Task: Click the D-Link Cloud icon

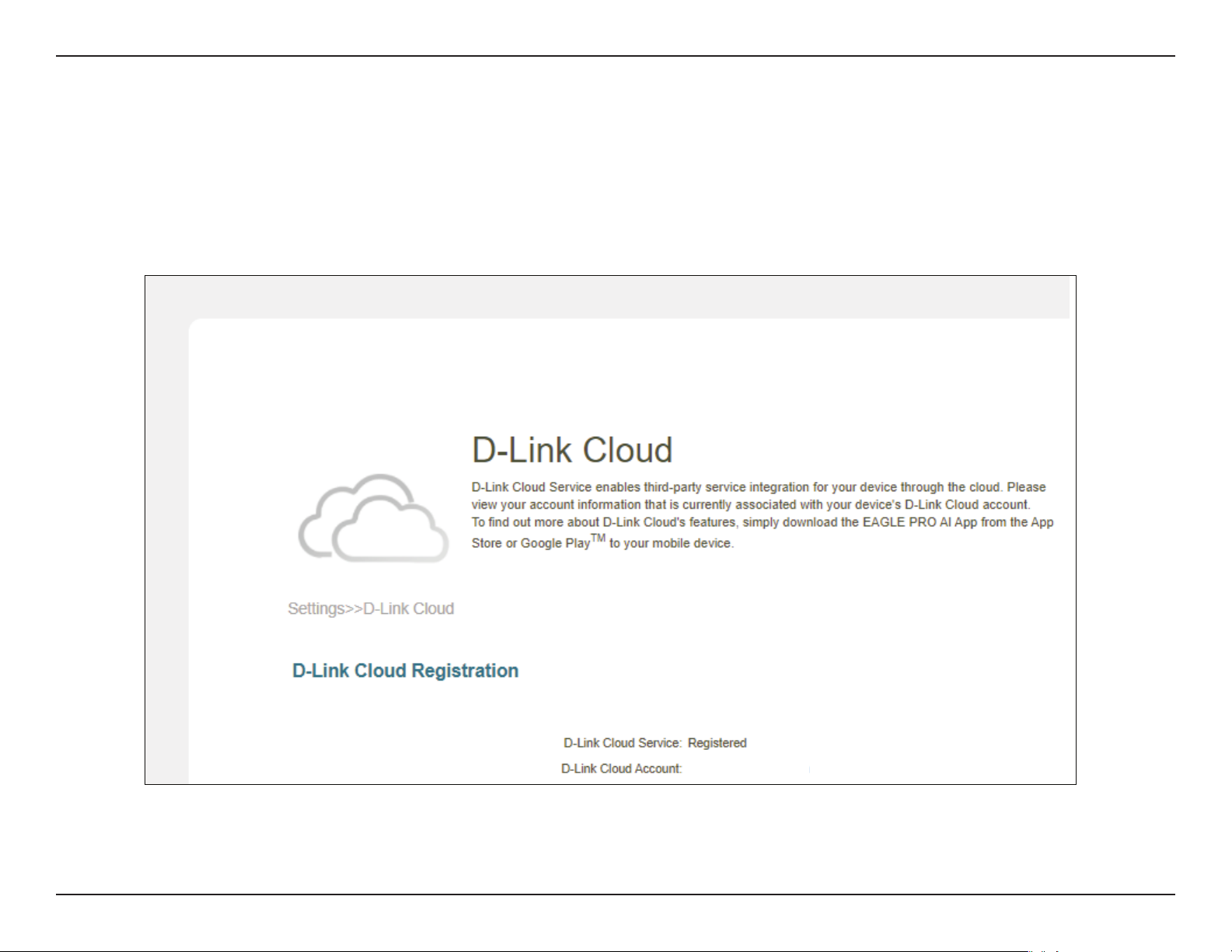Action: (374, 518)
